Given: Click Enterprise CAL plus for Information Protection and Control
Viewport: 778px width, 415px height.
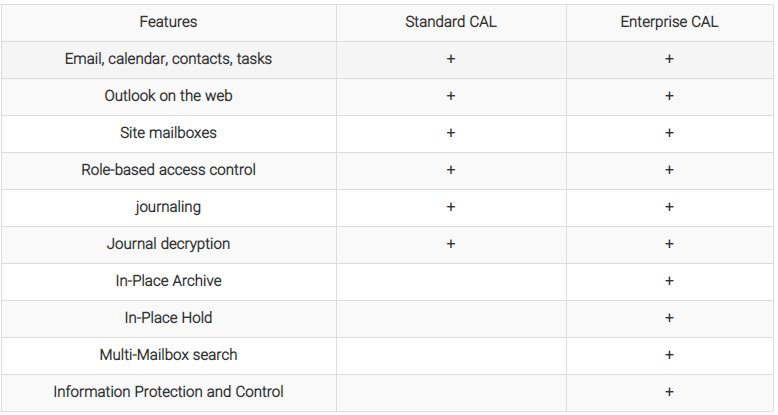Looking at the screenshot, I should 669,392.
